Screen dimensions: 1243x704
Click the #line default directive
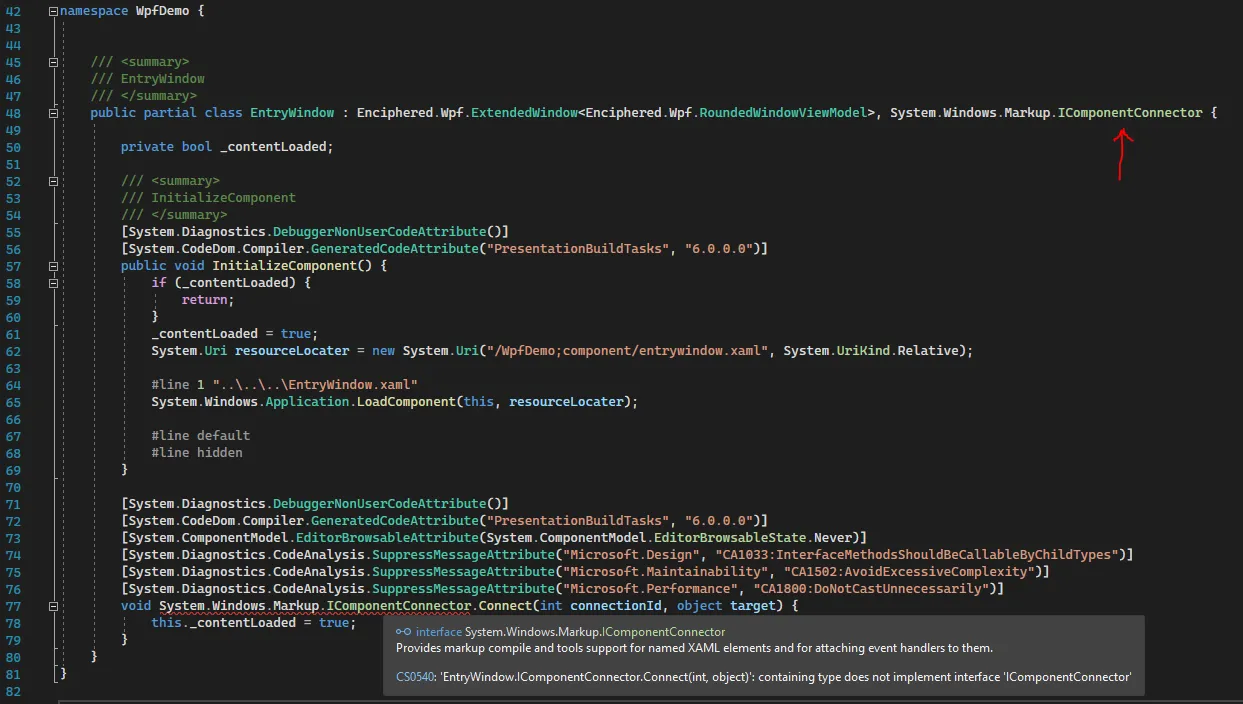click(201, 436)
